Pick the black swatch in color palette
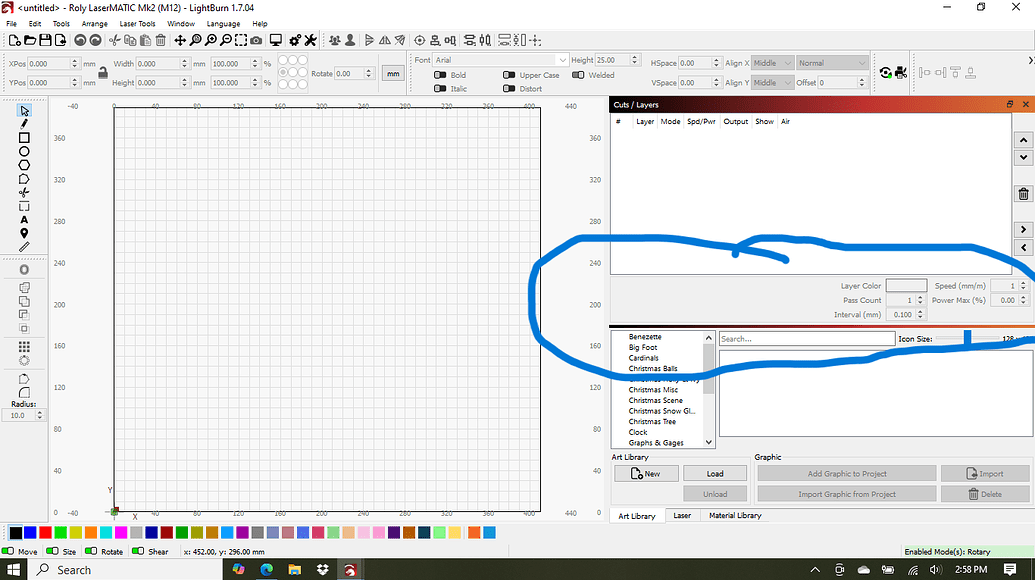The width and height of the screenshot is (1035, 580). pos(15,532)
